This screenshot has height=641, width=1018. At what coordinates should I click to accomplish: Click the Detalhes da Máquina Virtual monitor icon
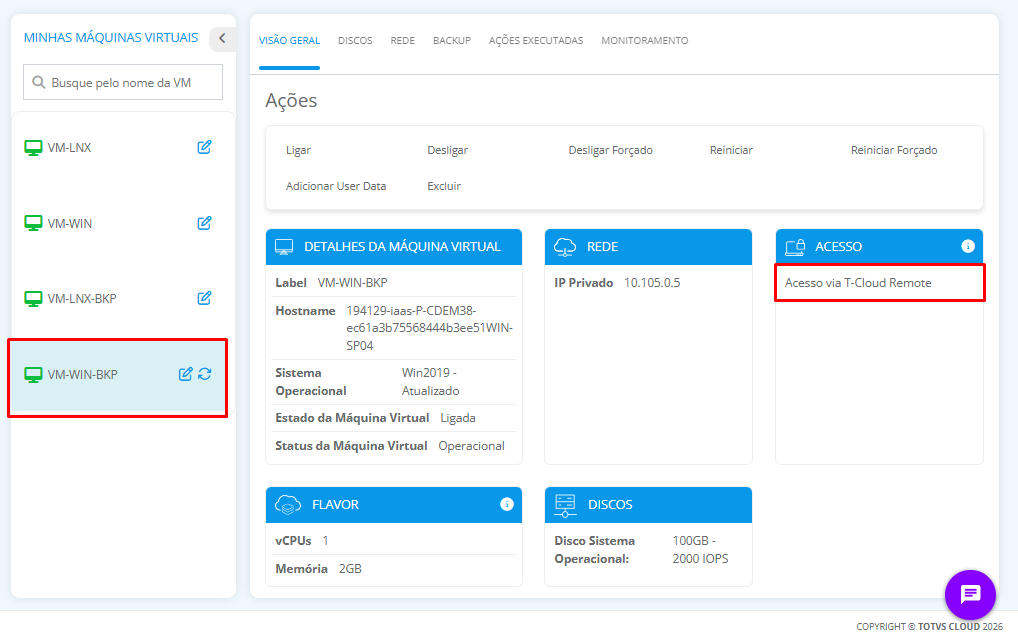point(284,247)
